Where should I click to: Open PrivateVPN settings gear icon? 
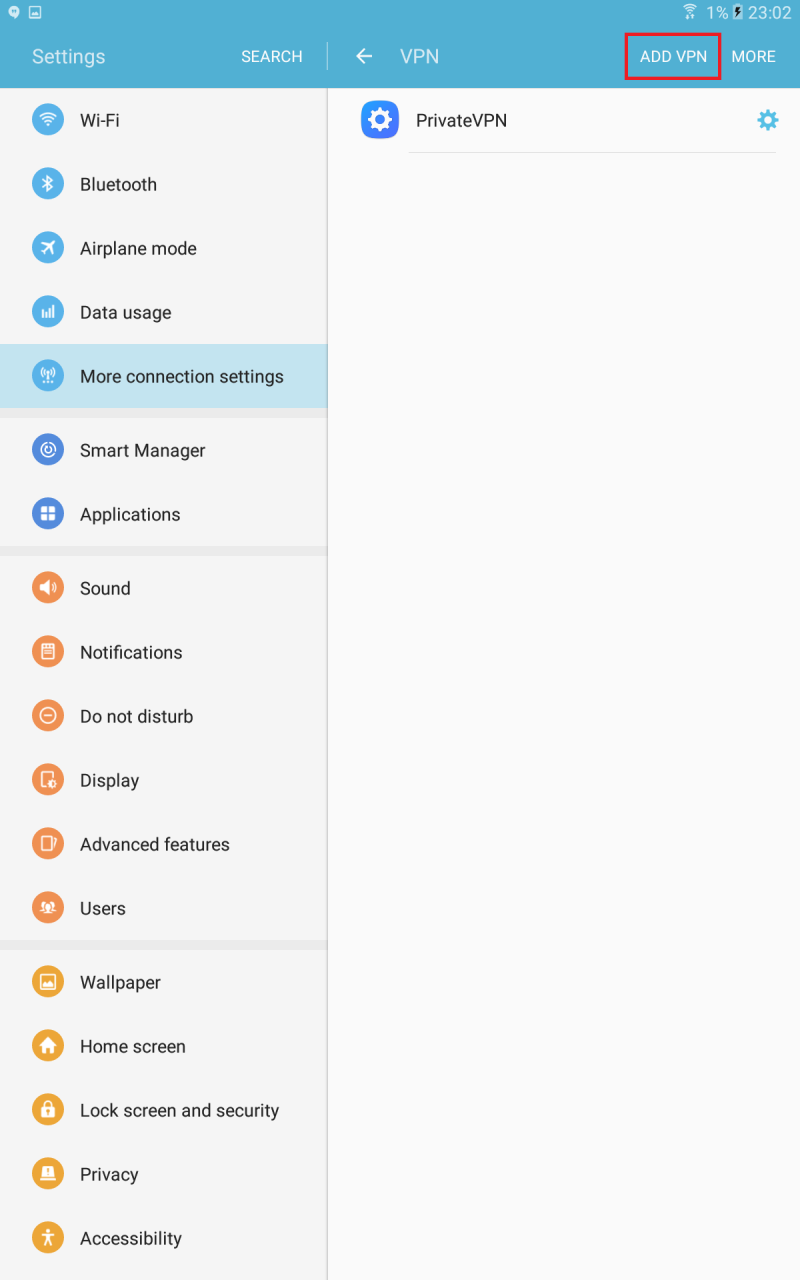tap(767, 120)
